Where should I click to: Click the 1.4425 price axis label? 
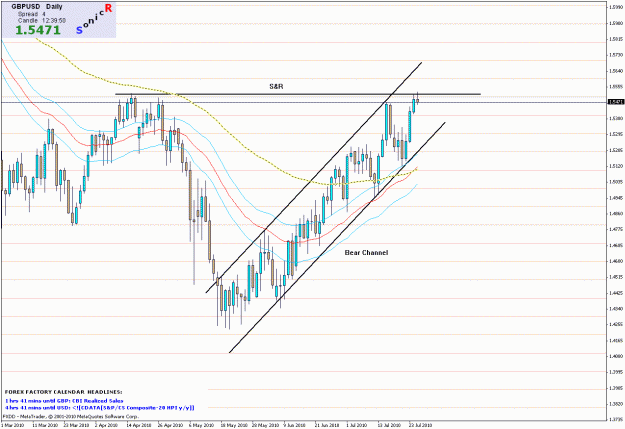616,293
